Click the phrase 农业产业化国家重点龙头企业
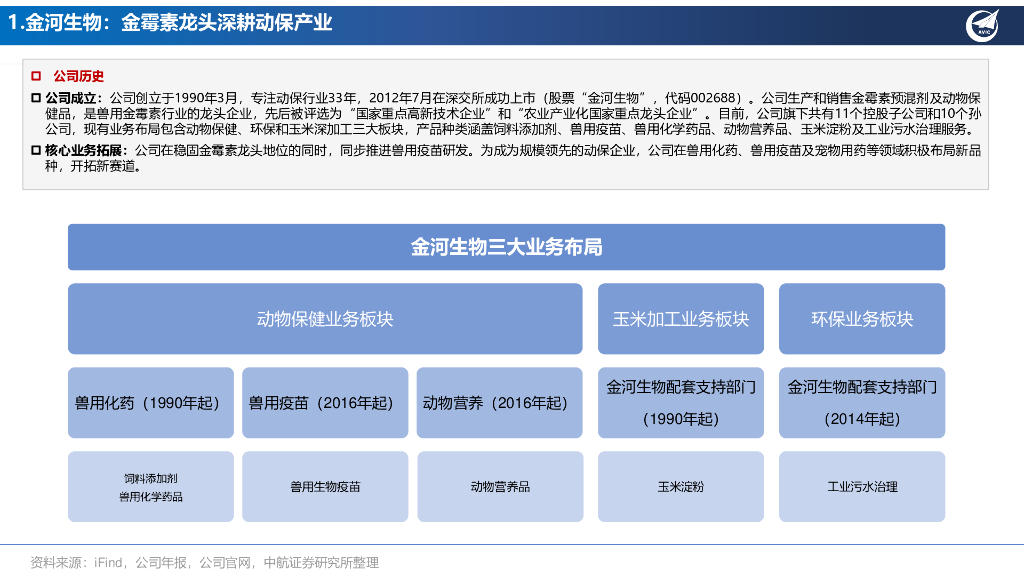 [x=607, y=113]
